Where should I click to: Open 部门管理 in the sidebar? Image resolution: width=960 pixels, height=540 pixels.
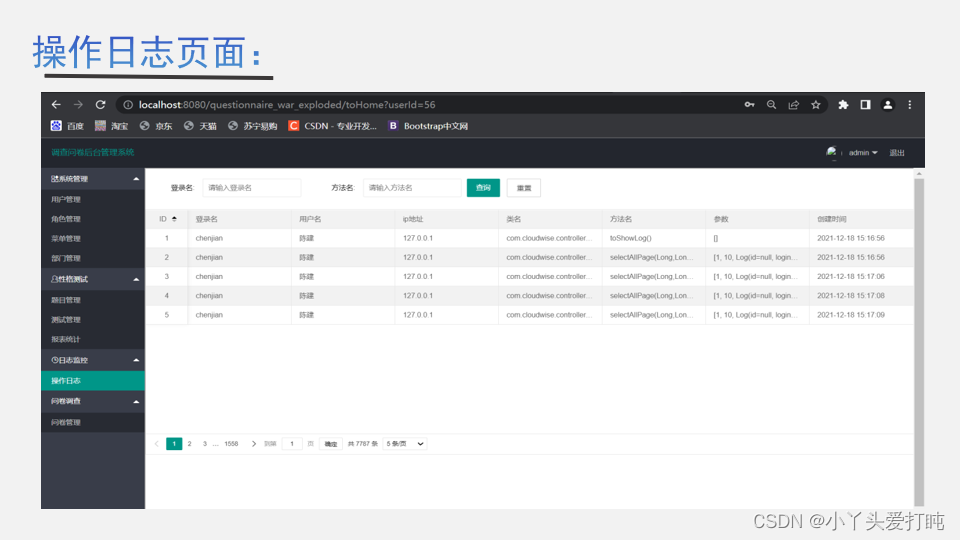(x=66, y=258)
